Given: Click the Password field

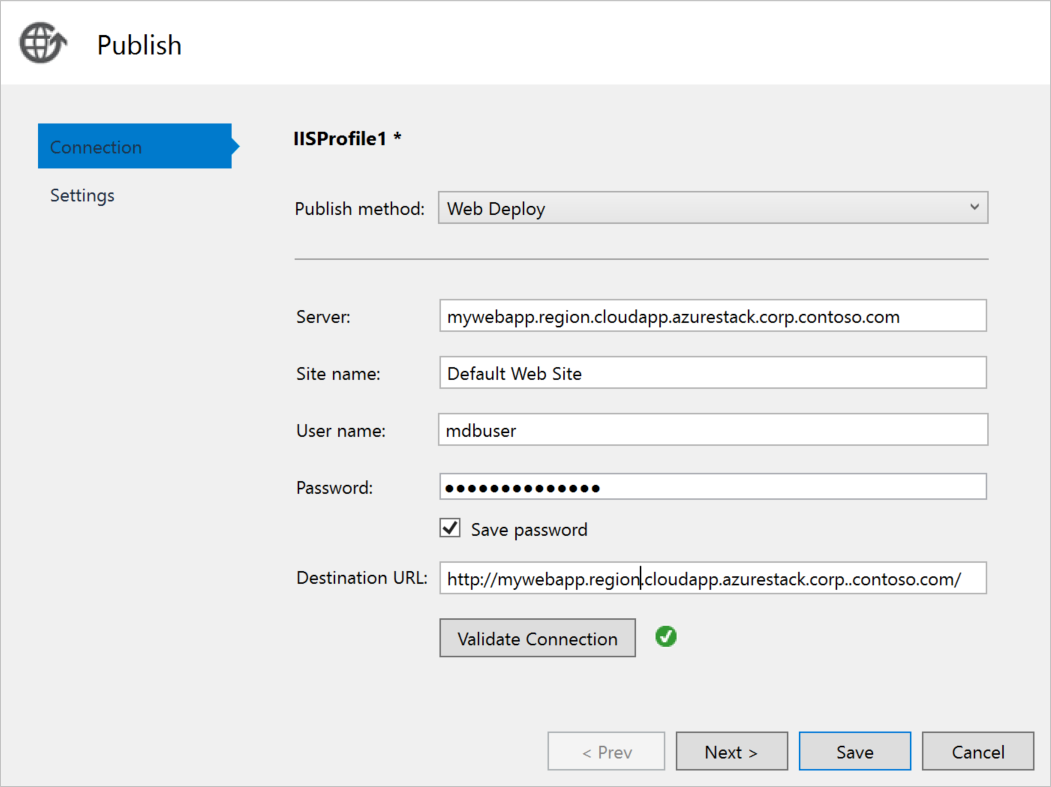Looking at the screenshot, I should [712, 487].
